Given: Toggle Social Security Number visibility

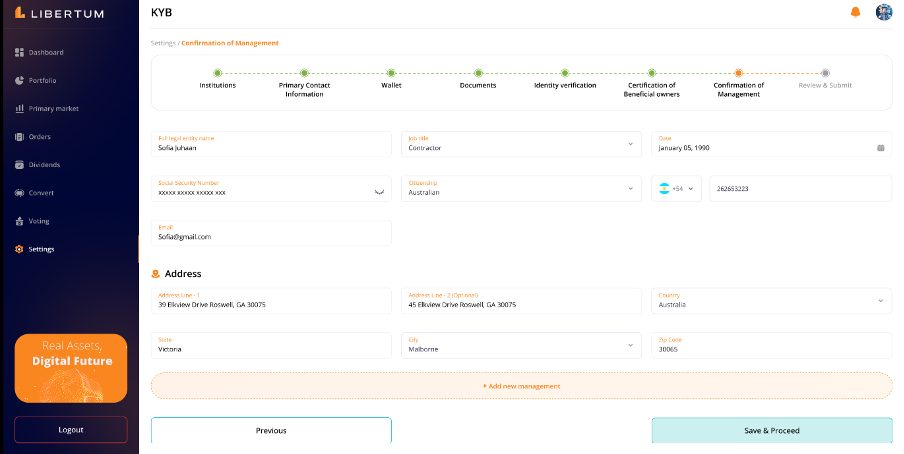Looking at the screenshot, I should 379,190.
